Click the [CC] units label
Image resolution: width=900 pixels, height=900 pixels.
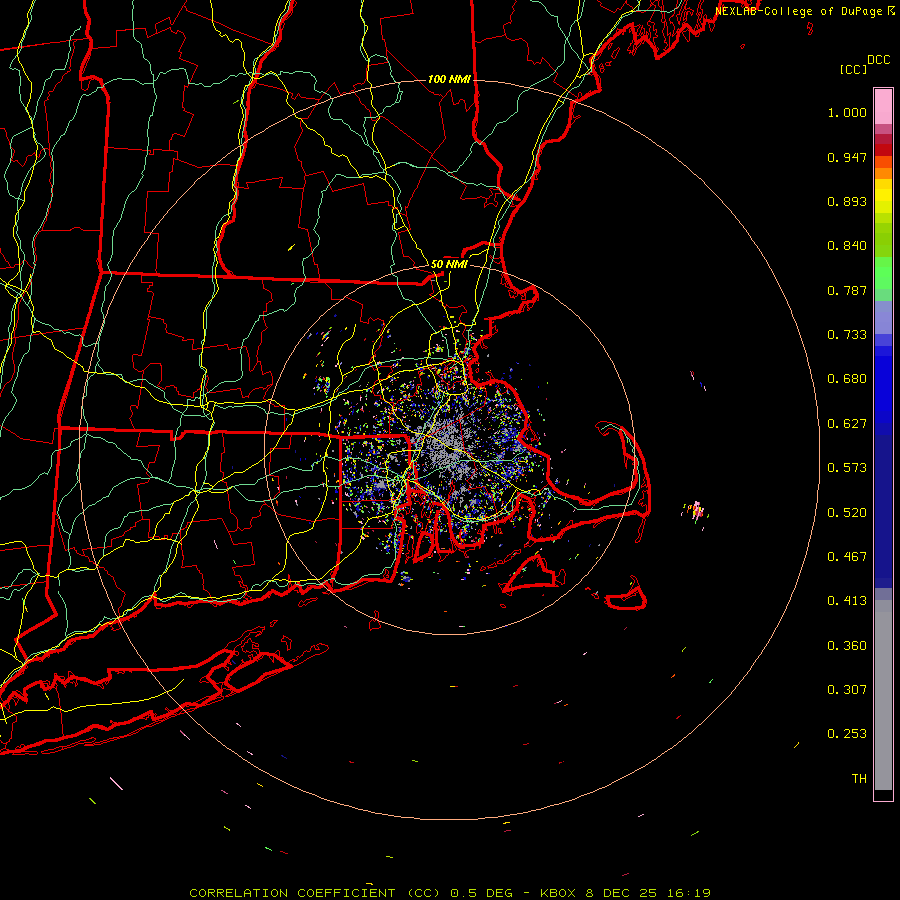[x=853, y=69]
